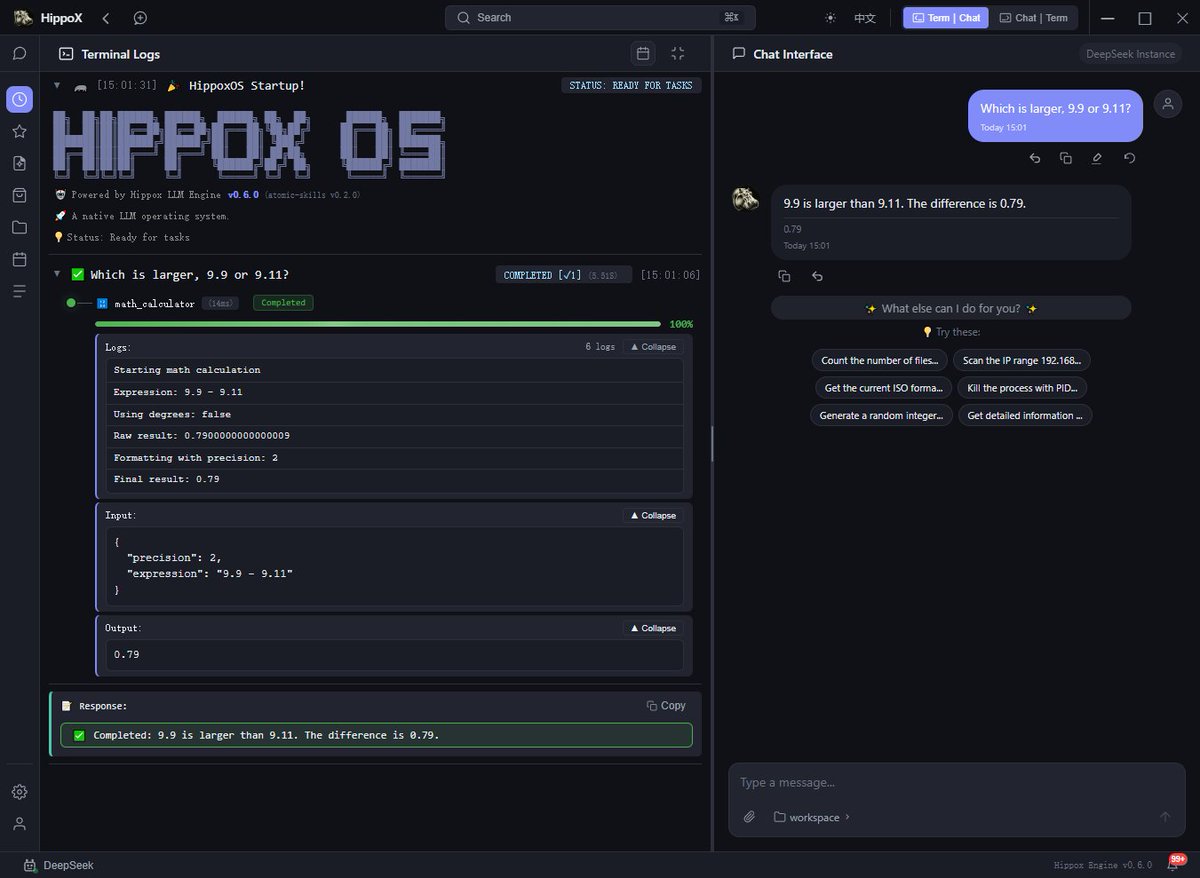The image size is (1200, 878).
Task: Open the folder sidebar icon
Action: pos(19,227)
